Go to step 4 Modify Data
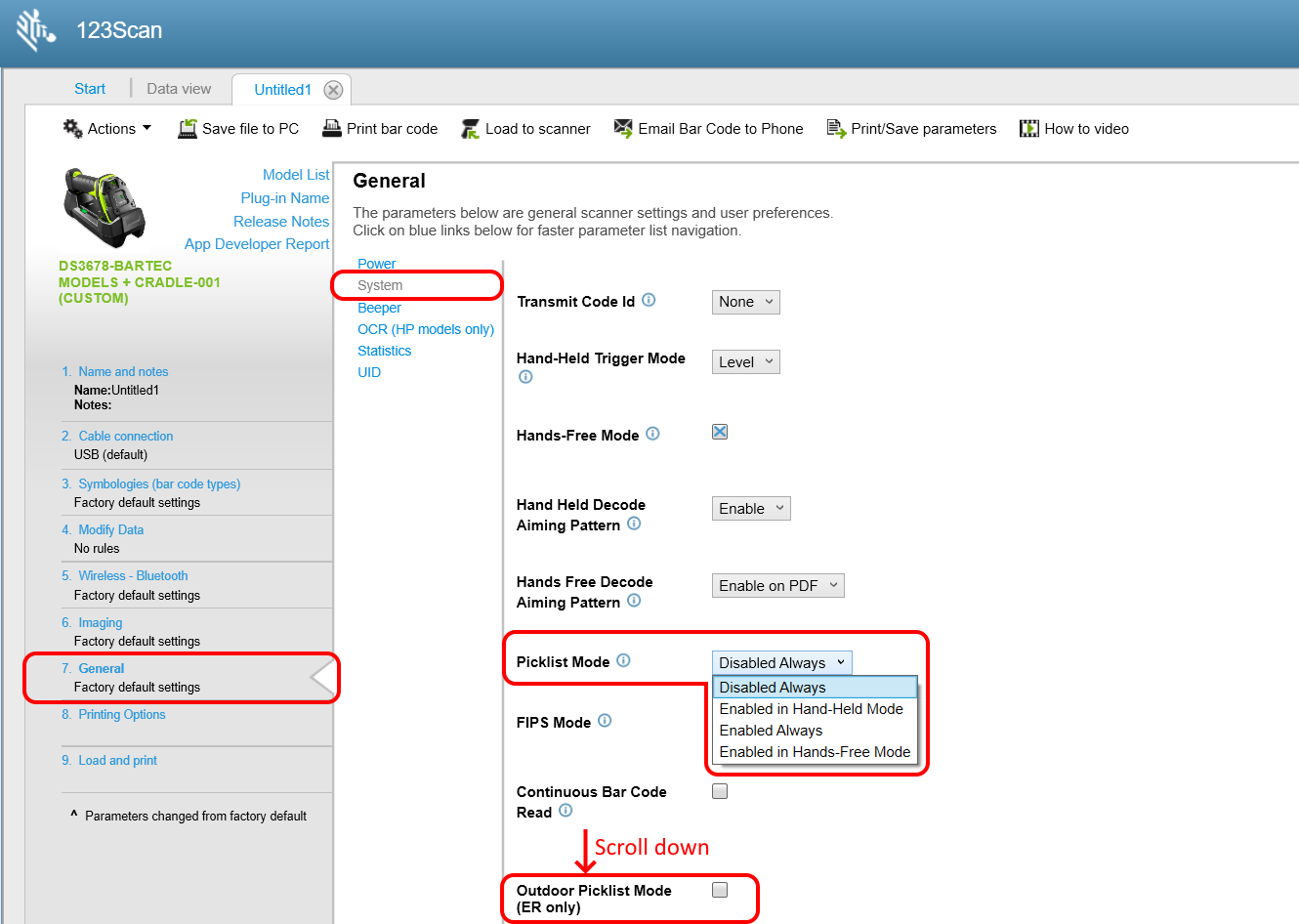This screenshot has width=1299, height=924. point(110,530)
